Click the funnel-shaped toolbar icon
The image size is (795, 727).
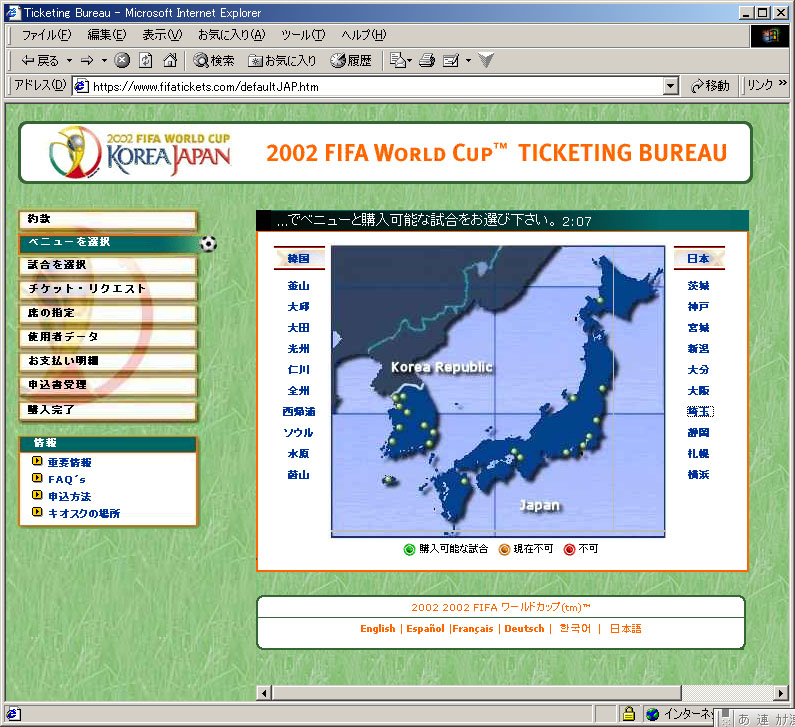(486, 61)
